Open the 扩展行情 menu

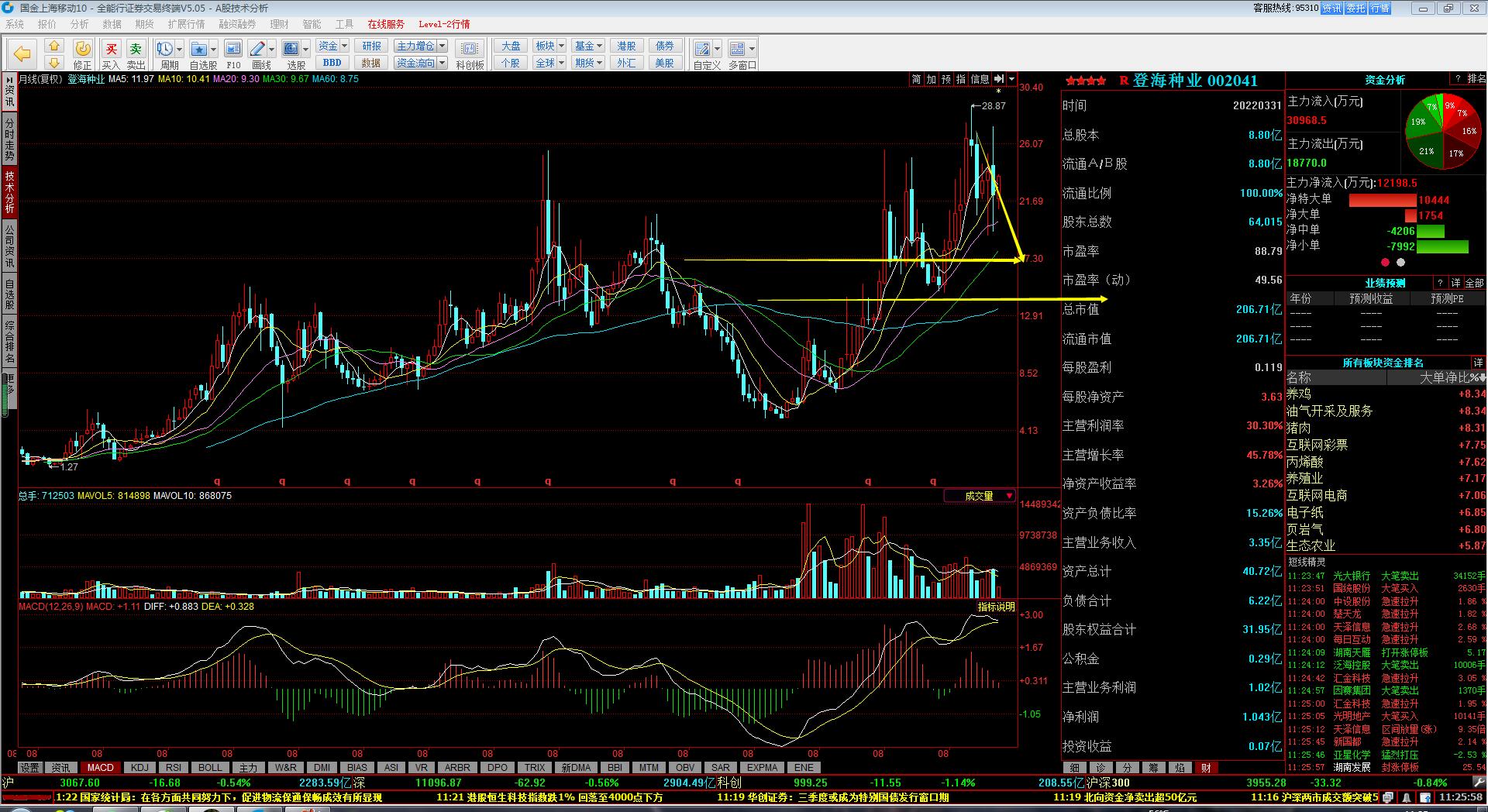pos(186,25)
